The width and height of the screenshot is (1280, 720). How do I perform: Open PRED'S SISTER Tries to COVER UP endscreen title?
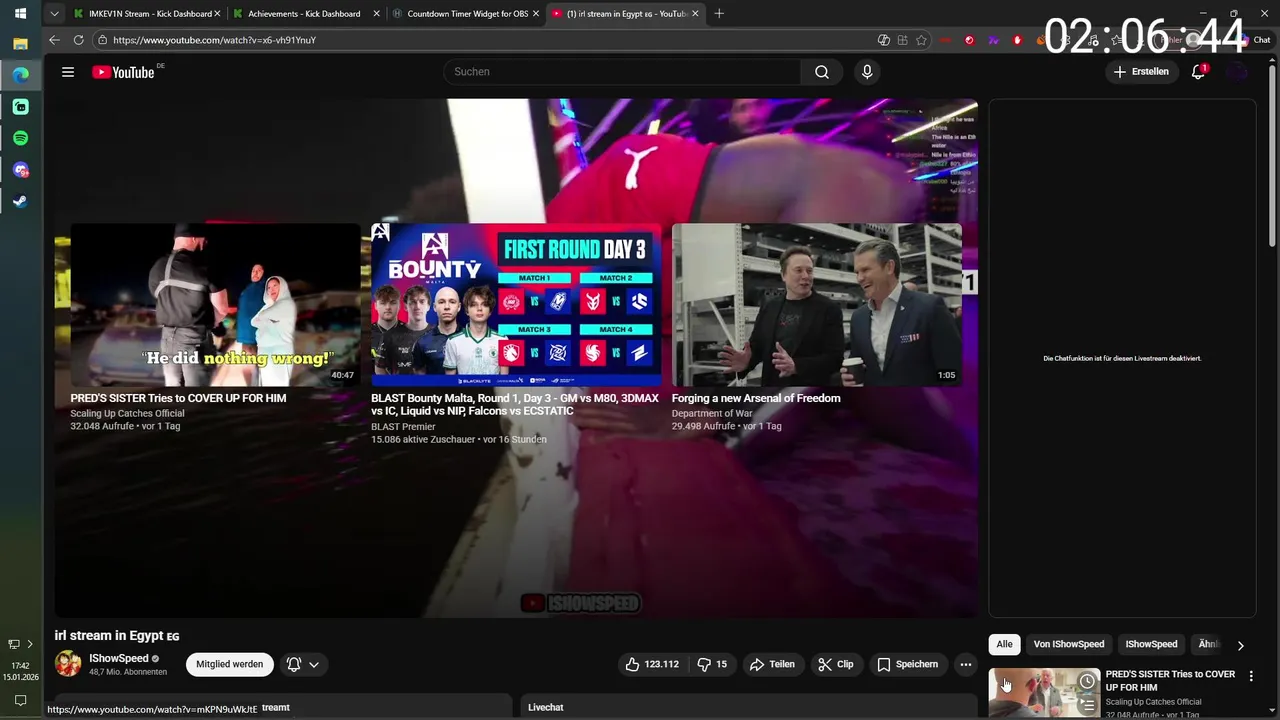[x=178, y=398]
